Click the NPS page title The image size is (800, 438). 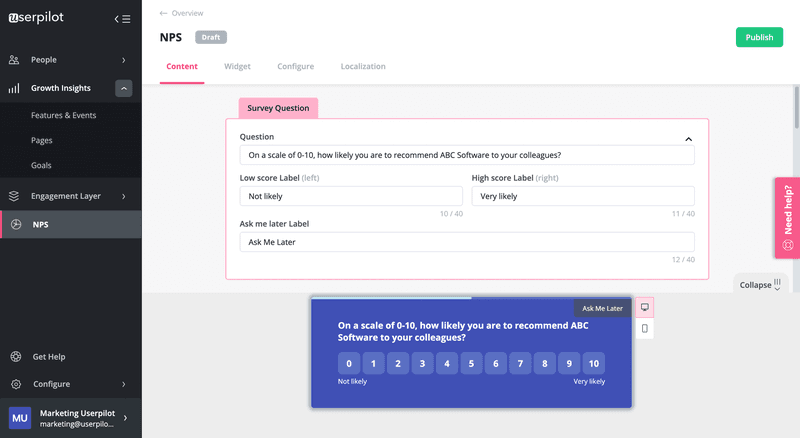point(170,37)
